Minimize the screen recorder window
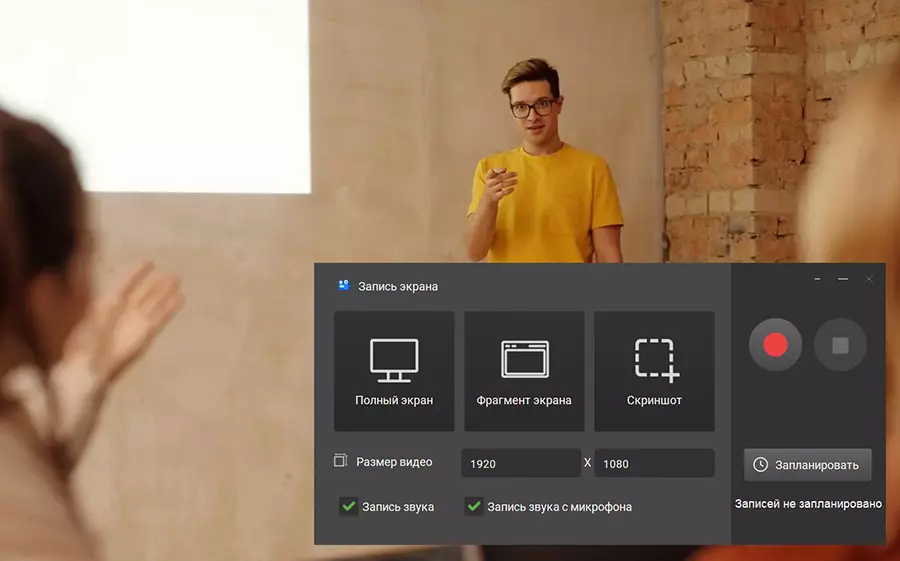The width and height of the screenshot is (900, 561). coord(843,279)
